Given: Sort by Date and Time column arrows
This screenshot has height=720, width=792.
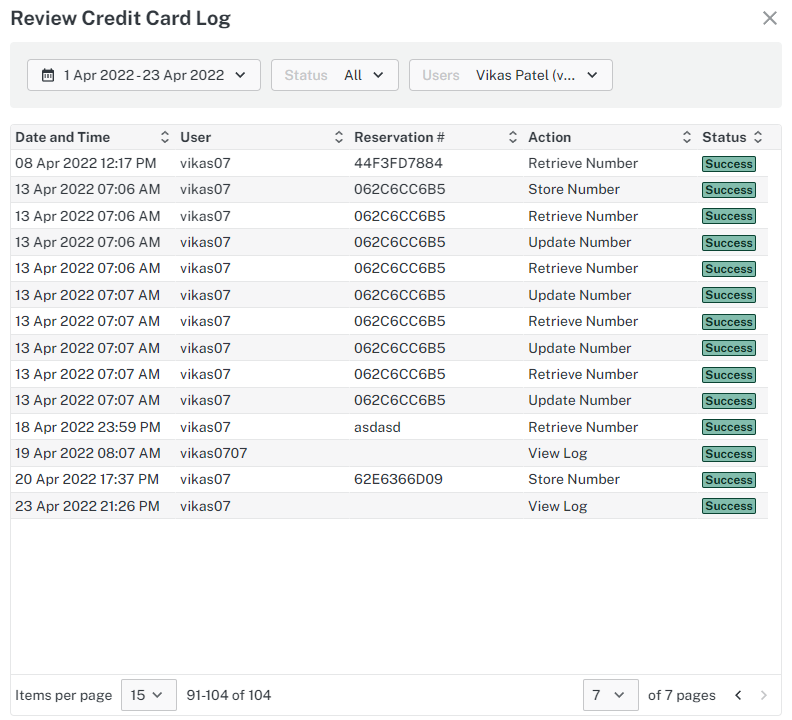Looking at the screenshot, I should pos(165,137).
